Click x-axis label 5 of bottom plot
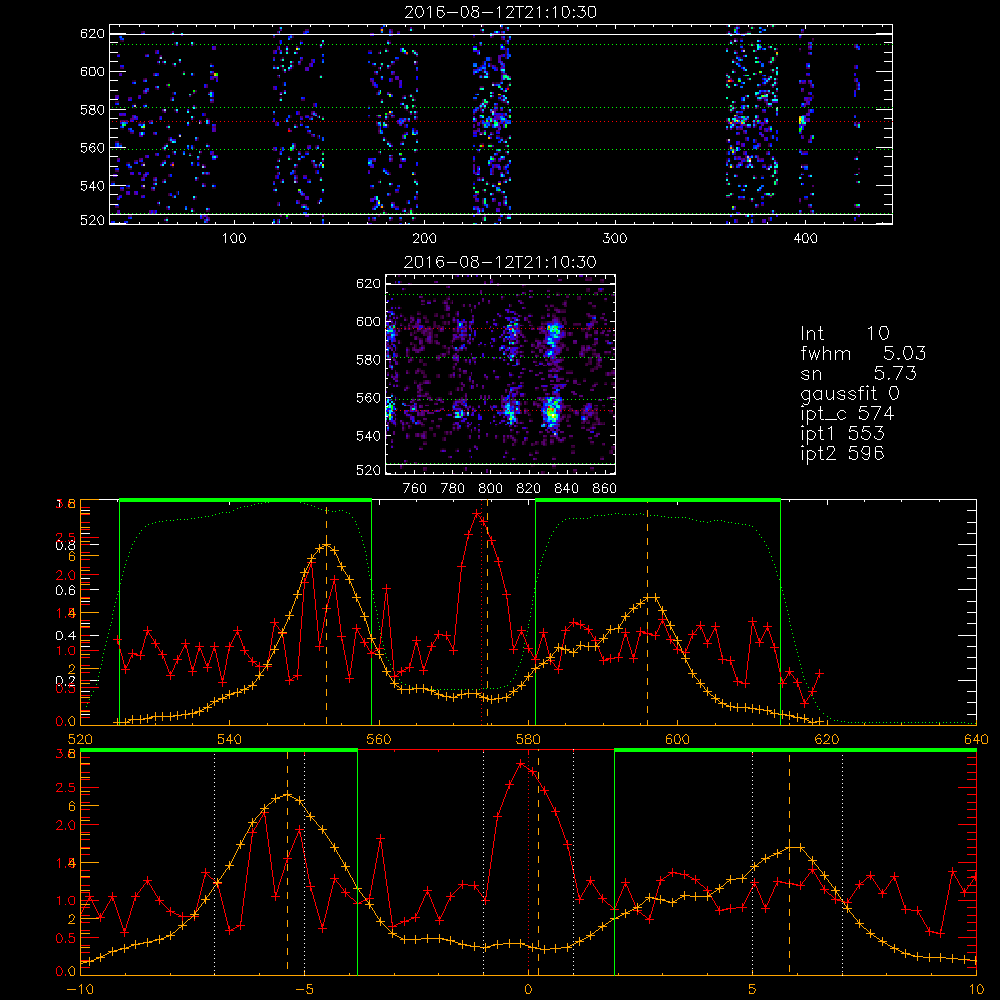 pos(753,990)
